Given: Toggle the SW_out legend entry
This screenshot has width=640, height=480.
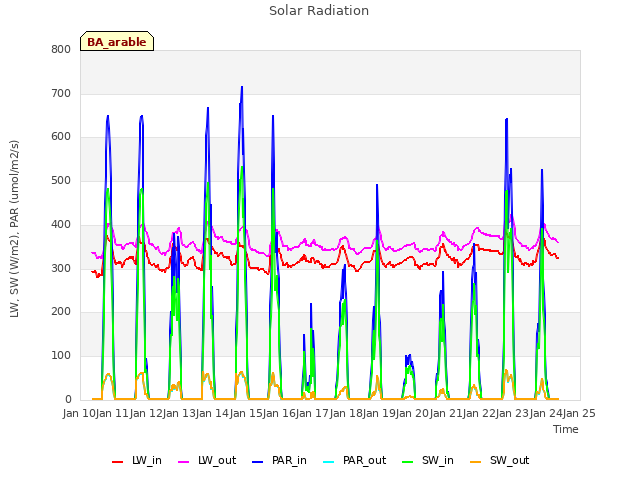Looking at the screenshot, I should click(500, 460).
